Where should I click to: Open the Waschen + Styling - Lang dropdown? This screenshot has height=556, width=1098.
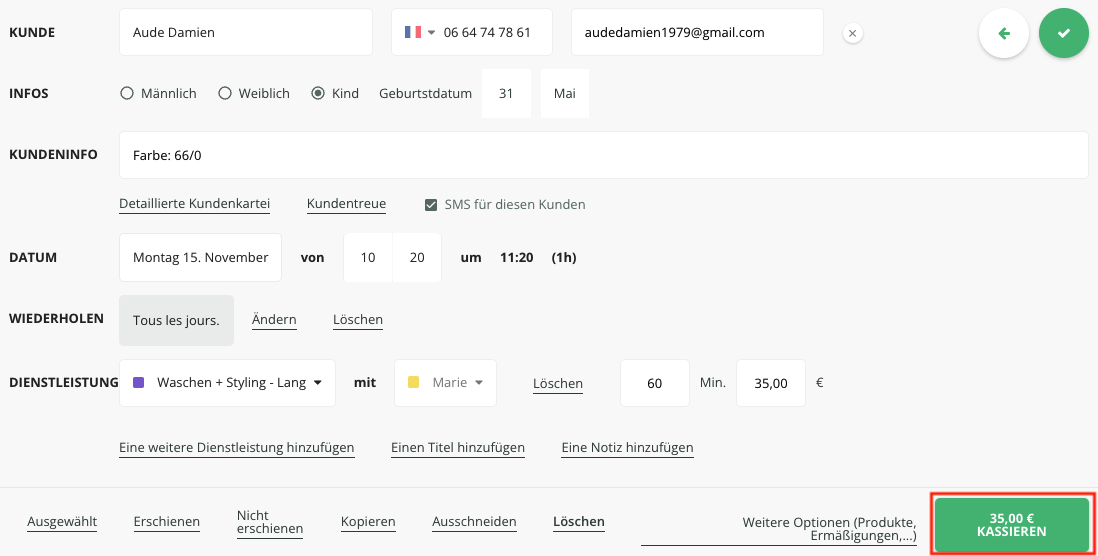point(227,383)
